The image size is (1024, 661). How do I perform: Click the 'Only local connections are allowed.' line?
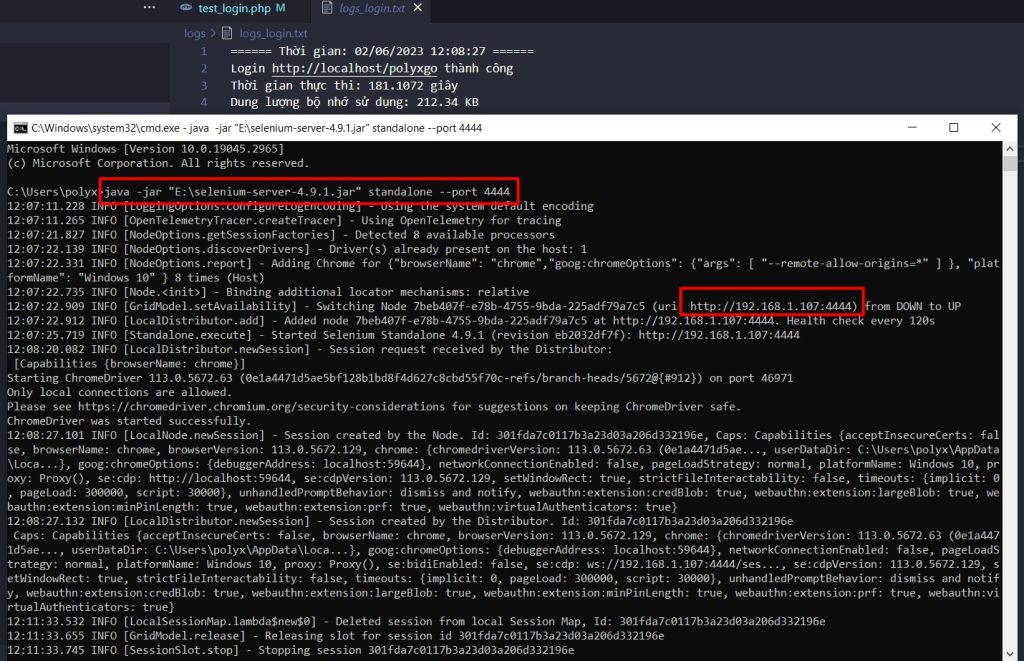tap(120, 392)
